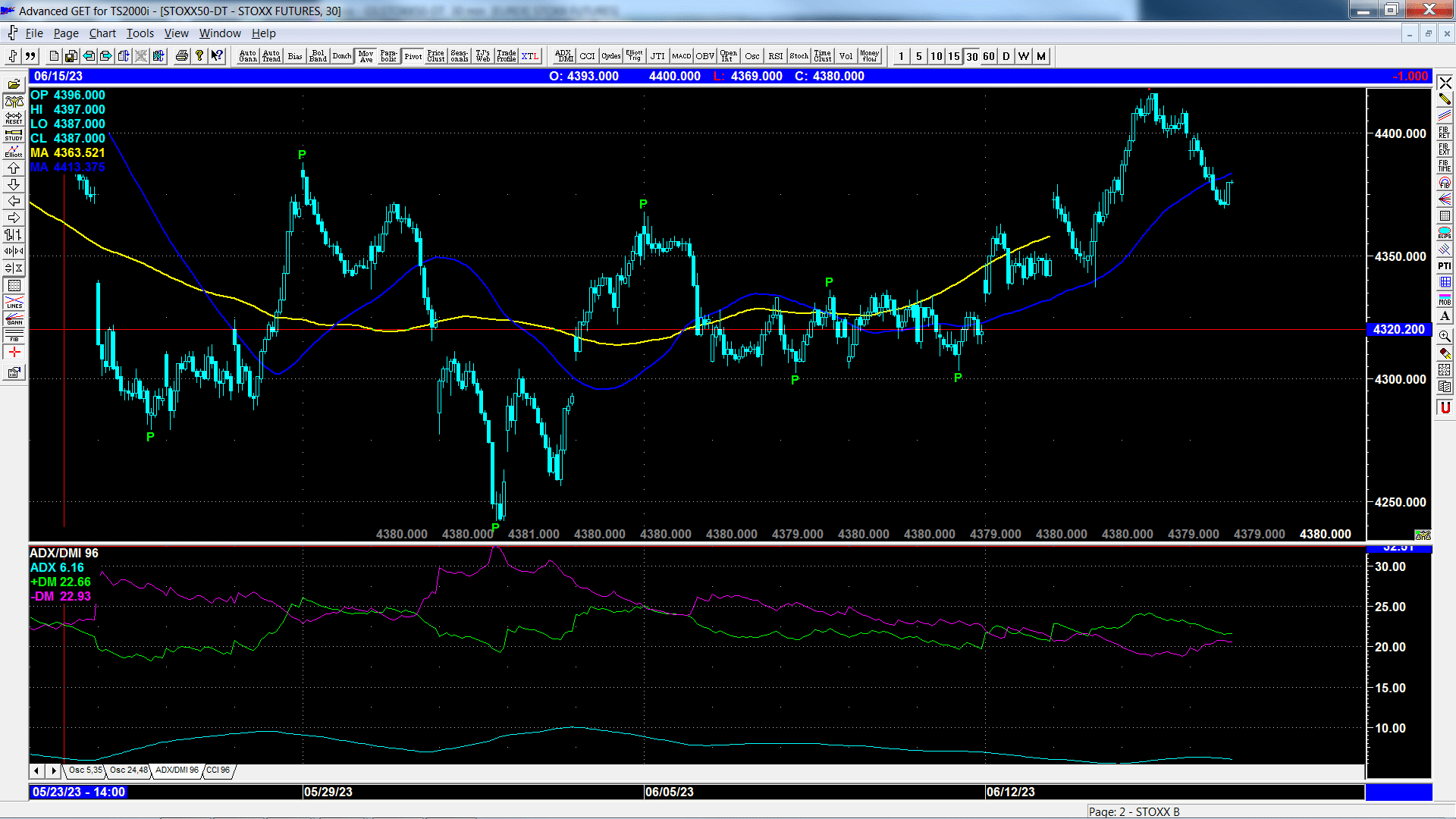Click the Fib TIME tool icon
This screenshot has height=819, width=1456.
click(x=1445, y=166)
